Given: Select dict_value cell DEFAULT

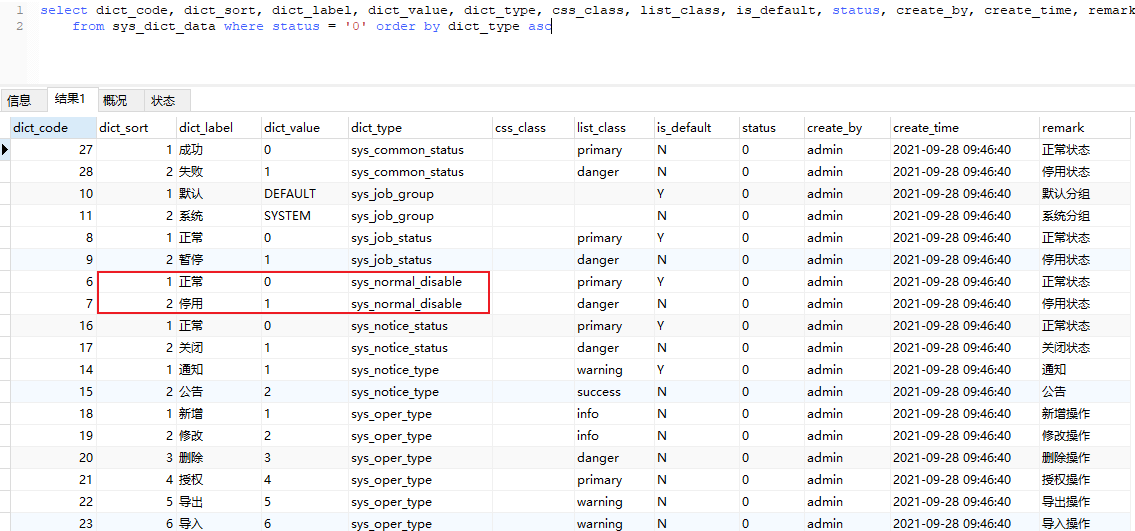Looking at the screenshot, I should 305,194.
